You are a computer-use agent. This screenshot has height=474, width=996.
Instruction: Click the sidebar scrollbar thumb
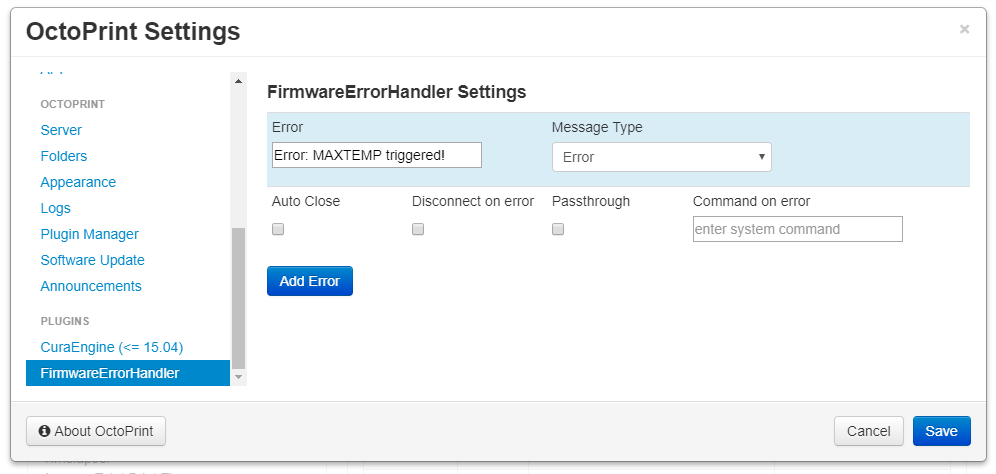coord(238,299)
